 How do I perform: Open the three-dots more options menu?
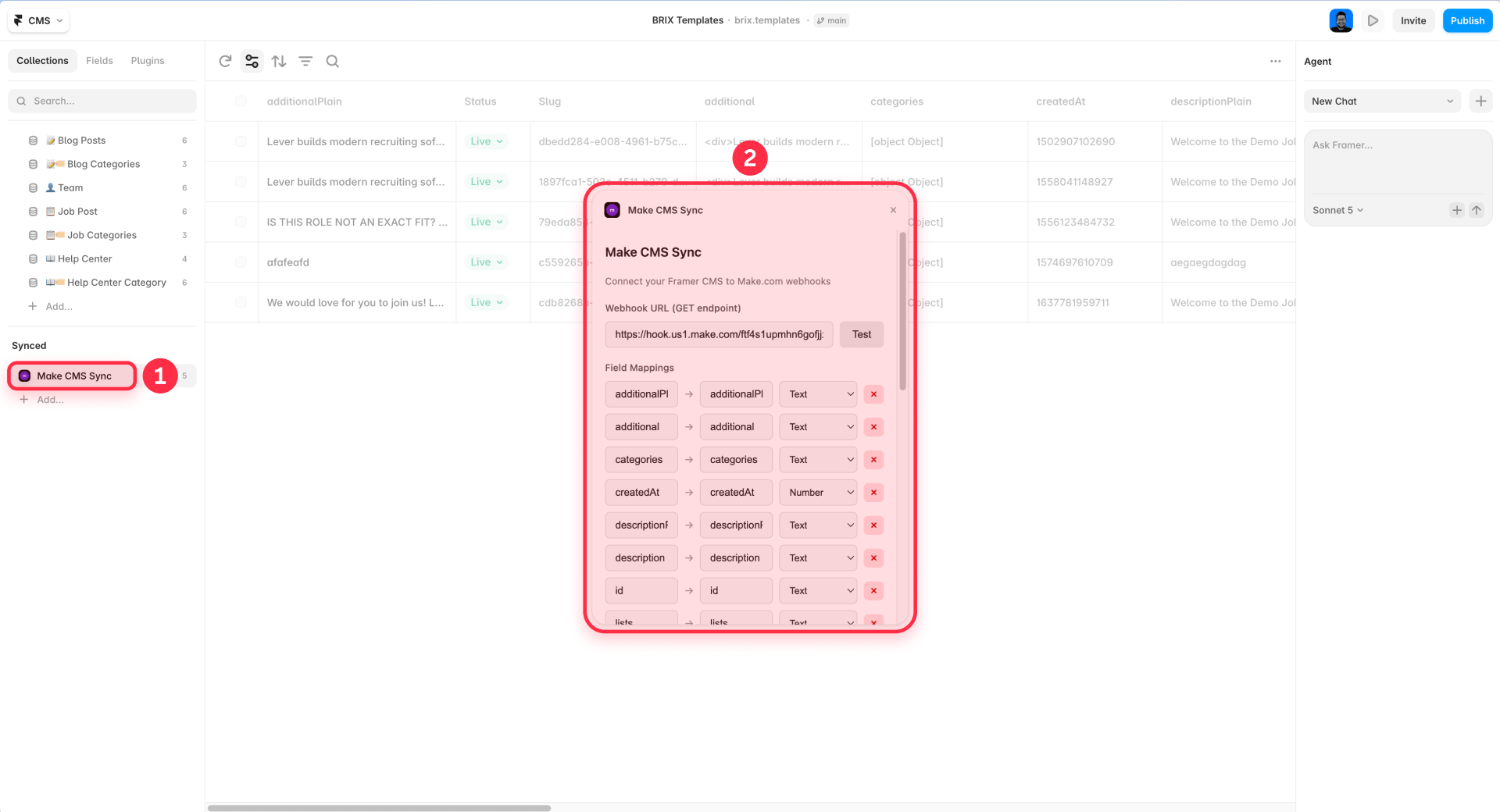(x=1276, y=61)
